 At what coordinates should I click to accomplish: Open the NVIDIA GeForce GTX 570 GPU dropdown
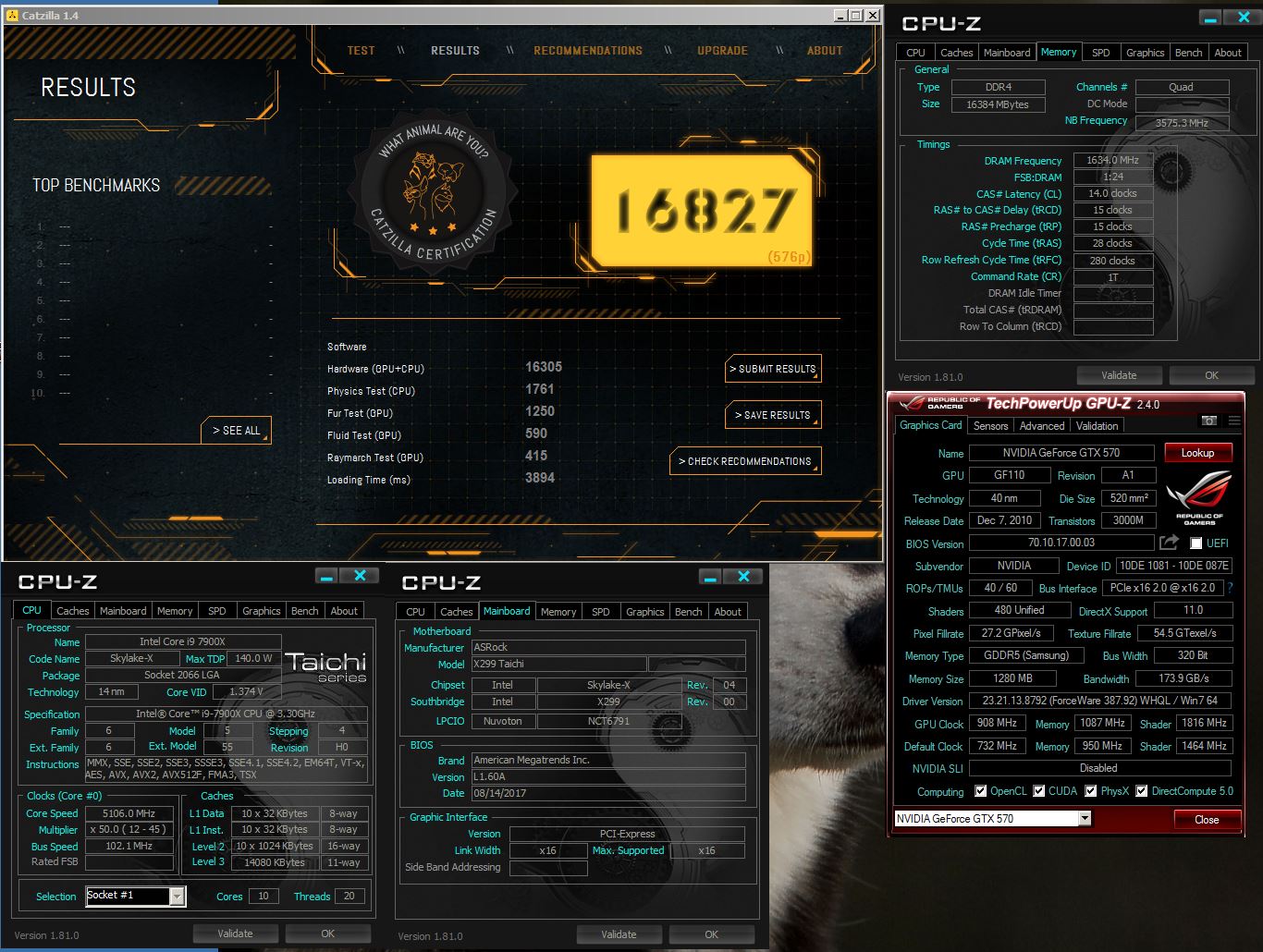(1085, 819)
